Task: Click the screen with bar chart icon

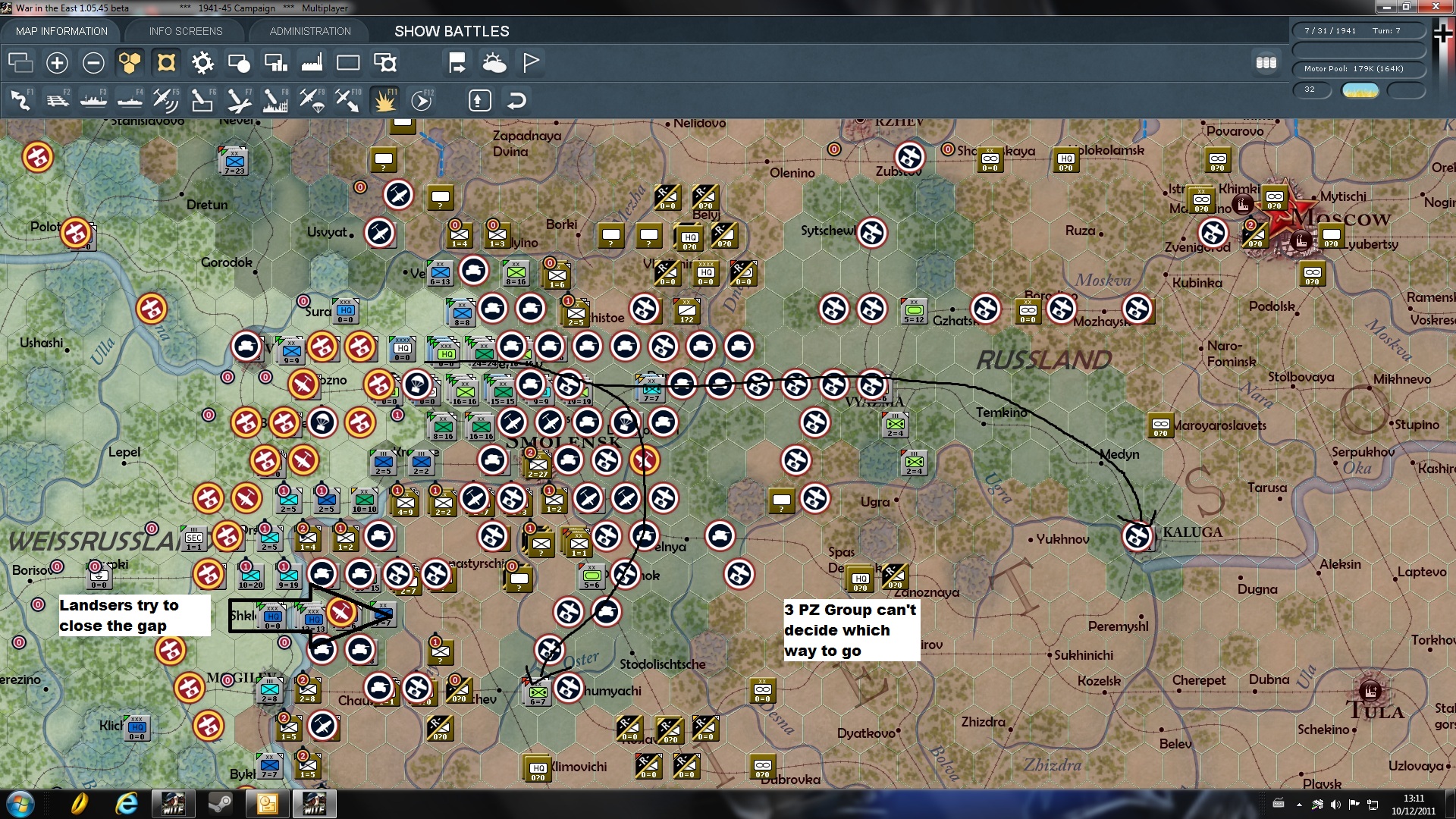Action: [x=275, y=62]
